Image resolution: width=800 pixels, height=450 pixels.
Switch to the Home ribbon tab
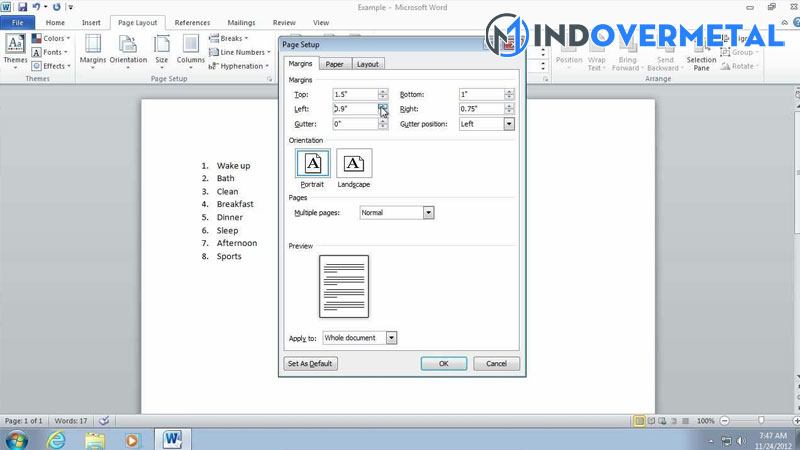(55, 22)
